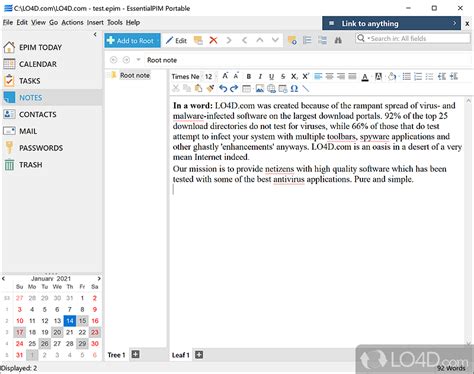The width and height of the screenshot is (474, 374).
Task: Add a new leaf tab with plus
Action: (x=199, y=355)
